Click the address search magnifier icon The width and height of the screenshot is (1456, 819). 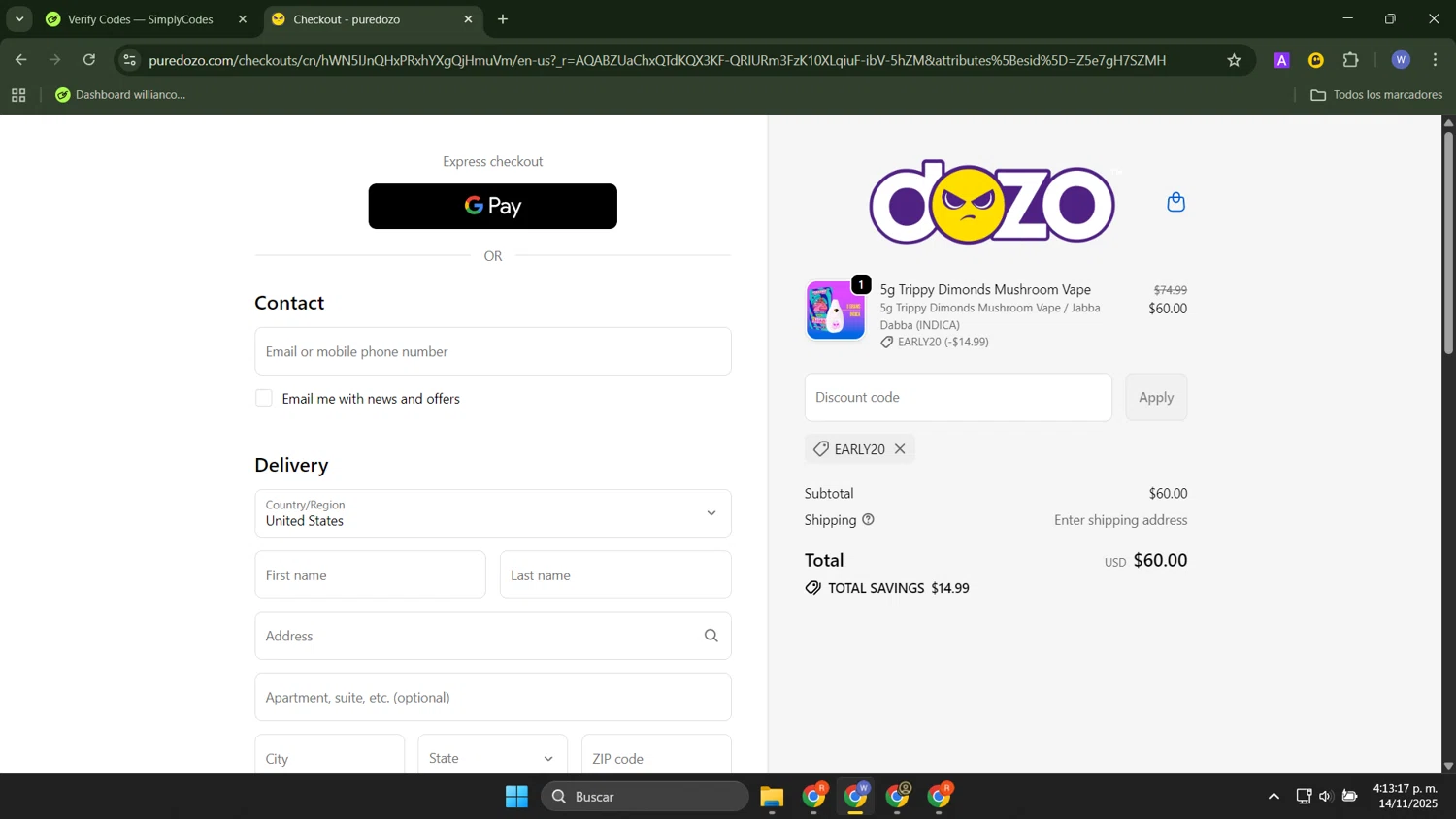[x=711, y=636]
